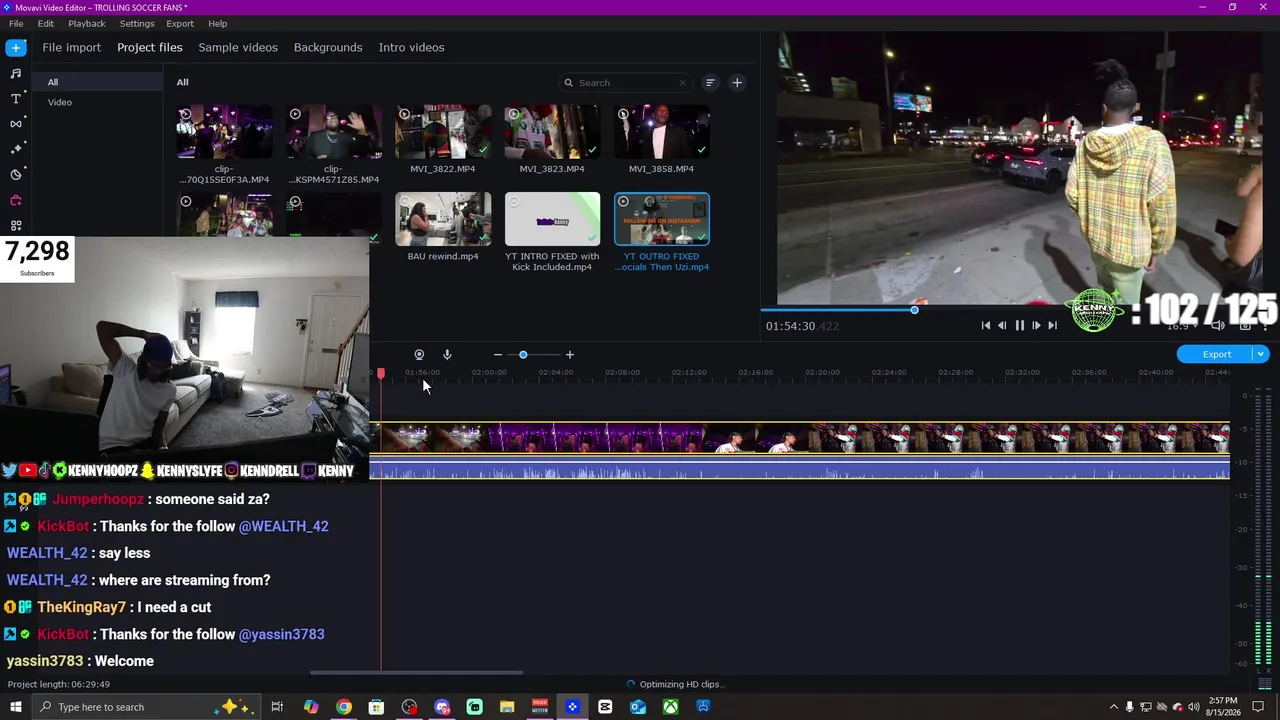Open the Overlay/sticker circle icon in sidebar
The image size is (1280, 720).
pos(16,175)
